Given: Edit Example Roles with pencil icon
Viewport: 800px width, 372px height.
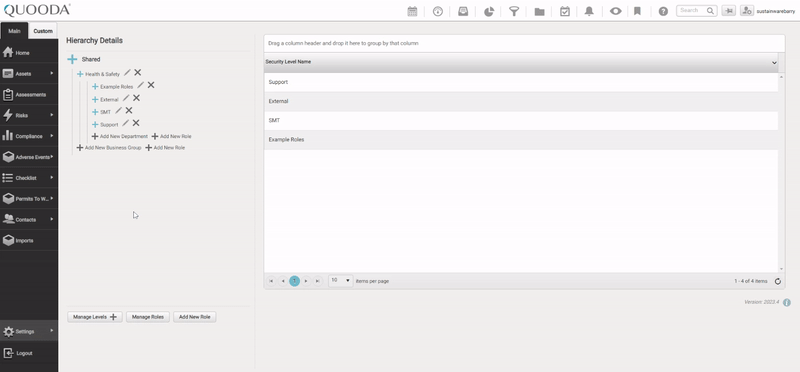Looking at the screenshot, I should tap(140, 85).
